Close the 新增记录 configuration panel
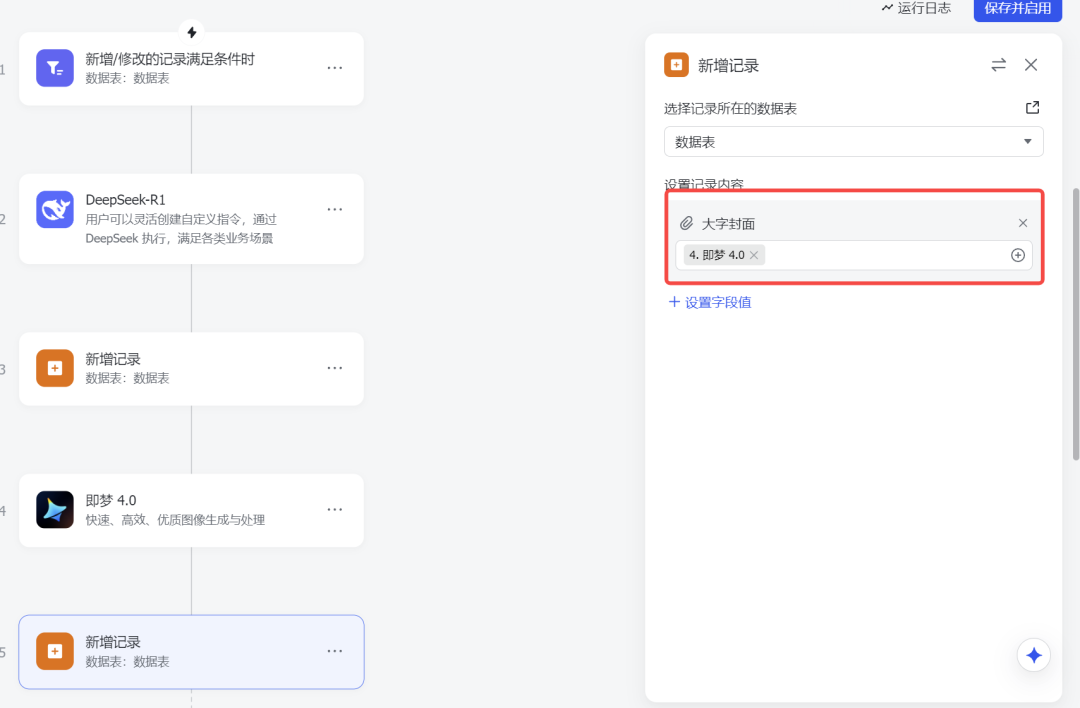Screen dimensions: 1080x708 [x=1031, y=64]
